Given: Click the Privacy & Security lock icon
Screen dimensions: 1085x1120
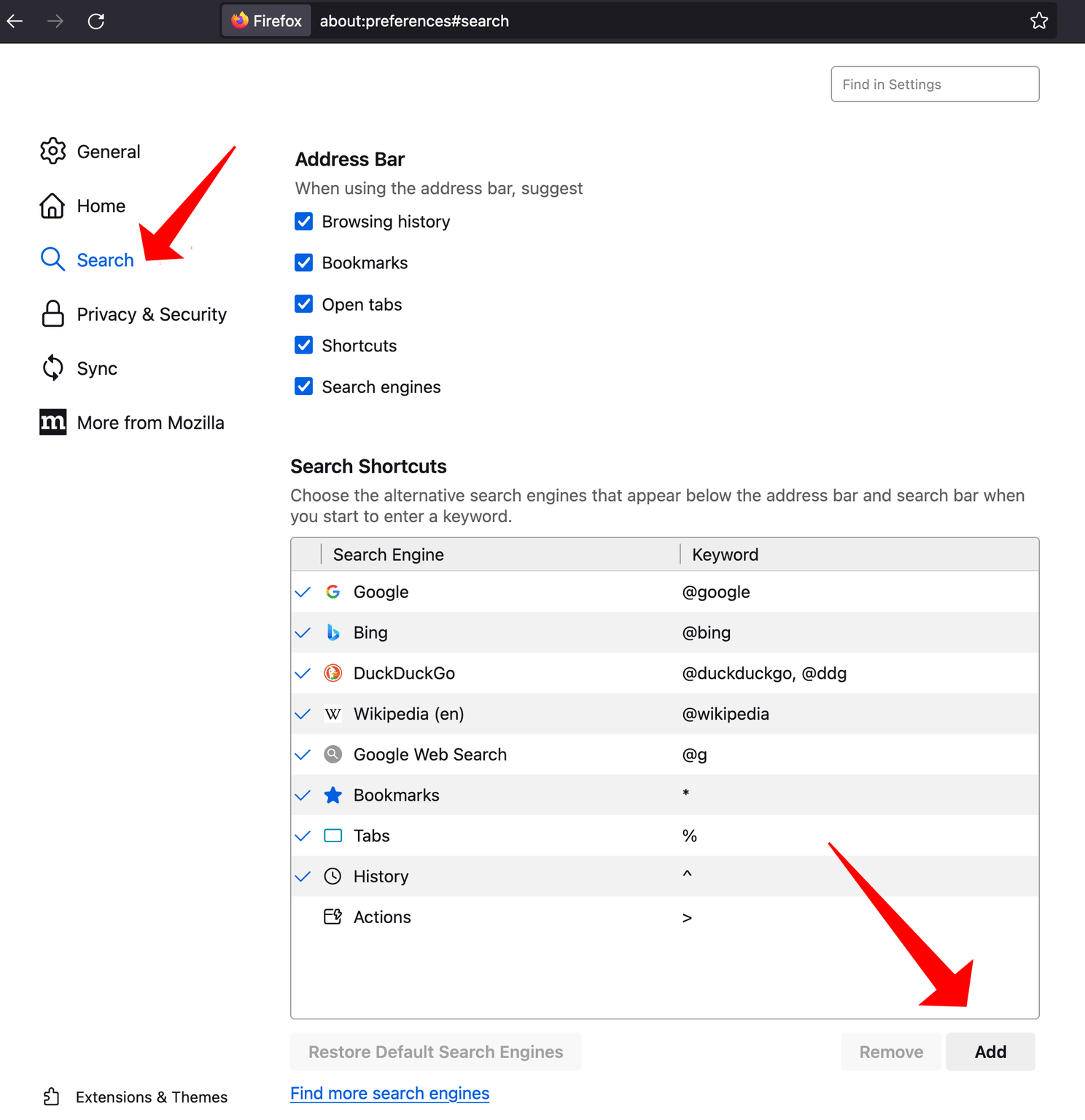Looking at the screenshot, I should pos(52,314).
